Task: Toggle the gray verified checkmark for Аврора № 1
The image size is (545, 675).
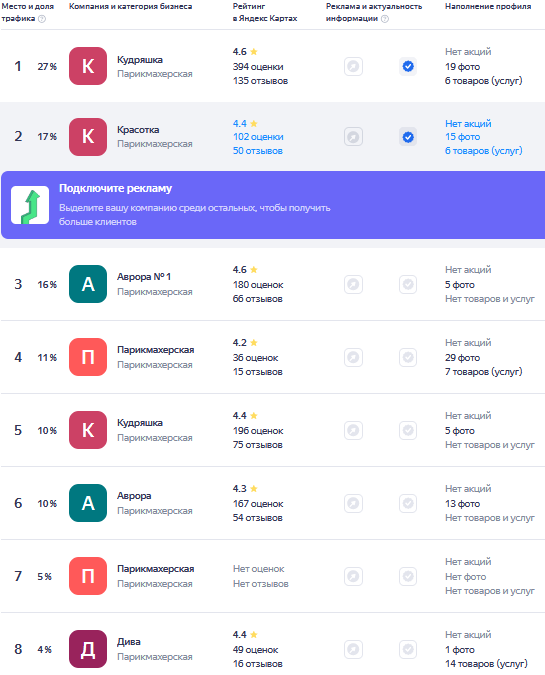Action: coord(408,285)
